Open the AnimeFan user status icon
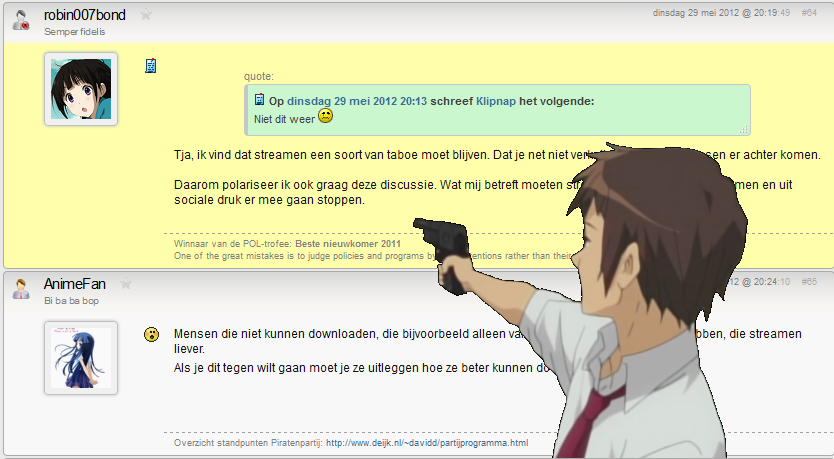834x459 pixels. click(21, 289)
